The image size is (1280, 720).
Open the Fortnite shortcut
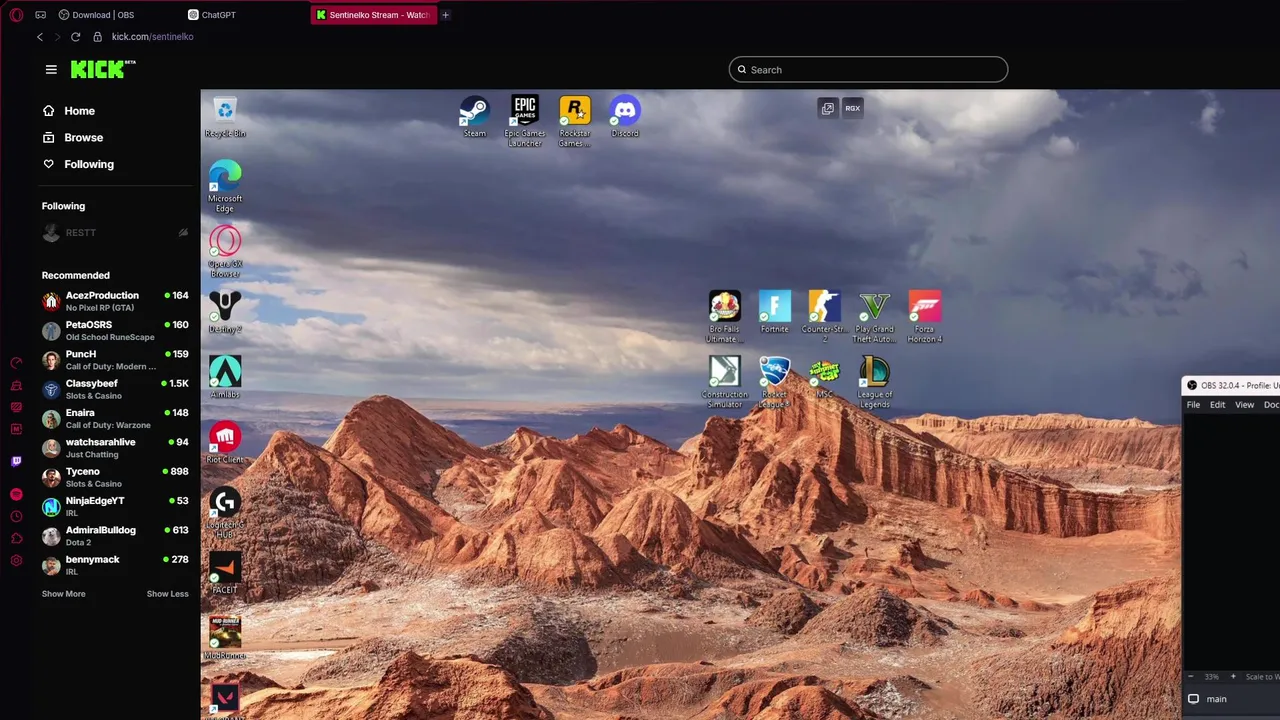775,312
